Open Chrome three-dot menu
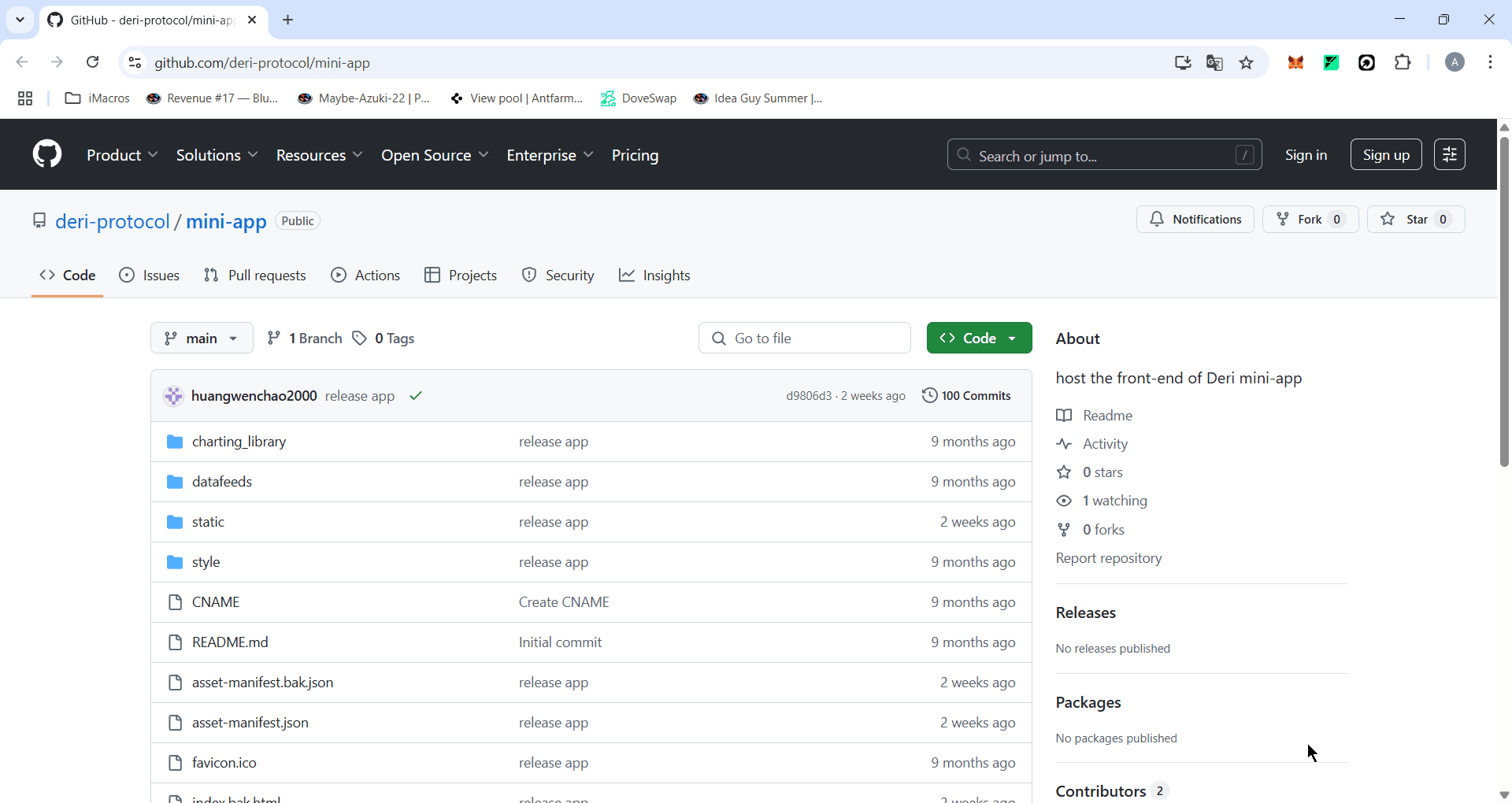The width and height of the screenshot is (1512, 803). pos(1491,62)
